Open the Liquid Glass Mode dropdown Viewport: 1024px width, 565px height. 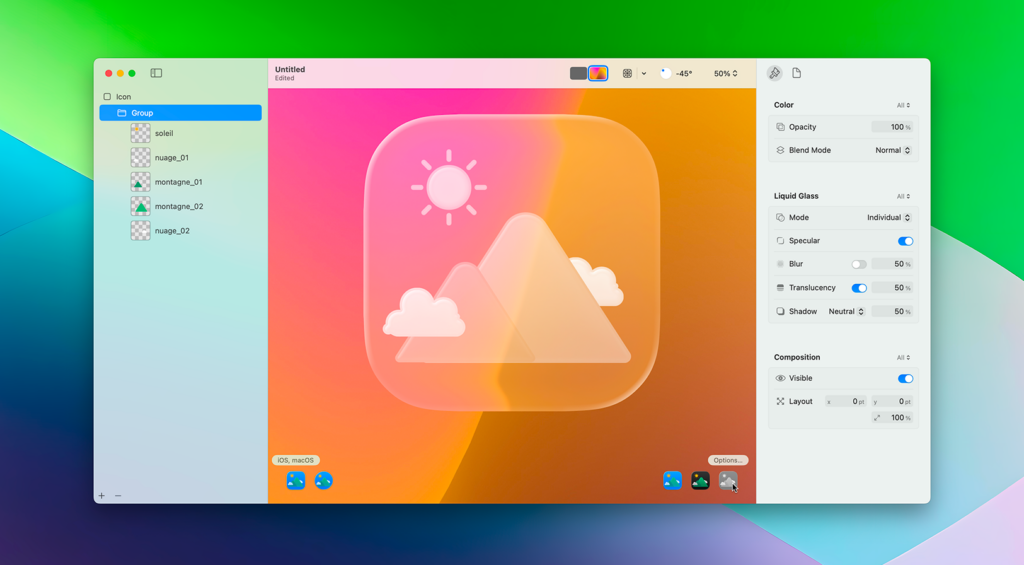888,218
